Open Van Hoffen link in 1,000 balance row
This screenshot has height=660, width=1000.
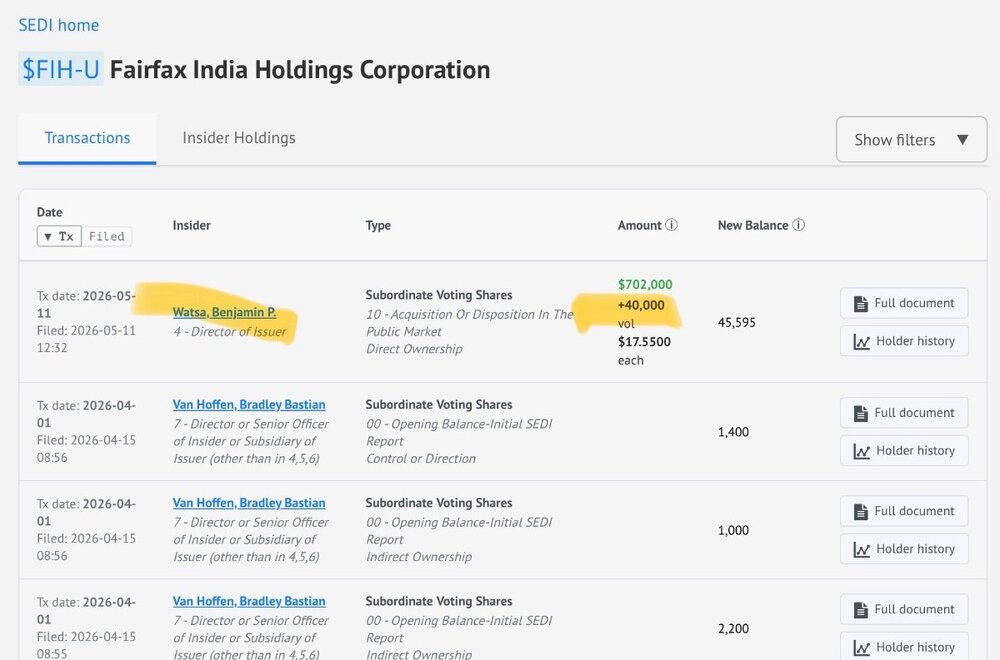(249, 502)
